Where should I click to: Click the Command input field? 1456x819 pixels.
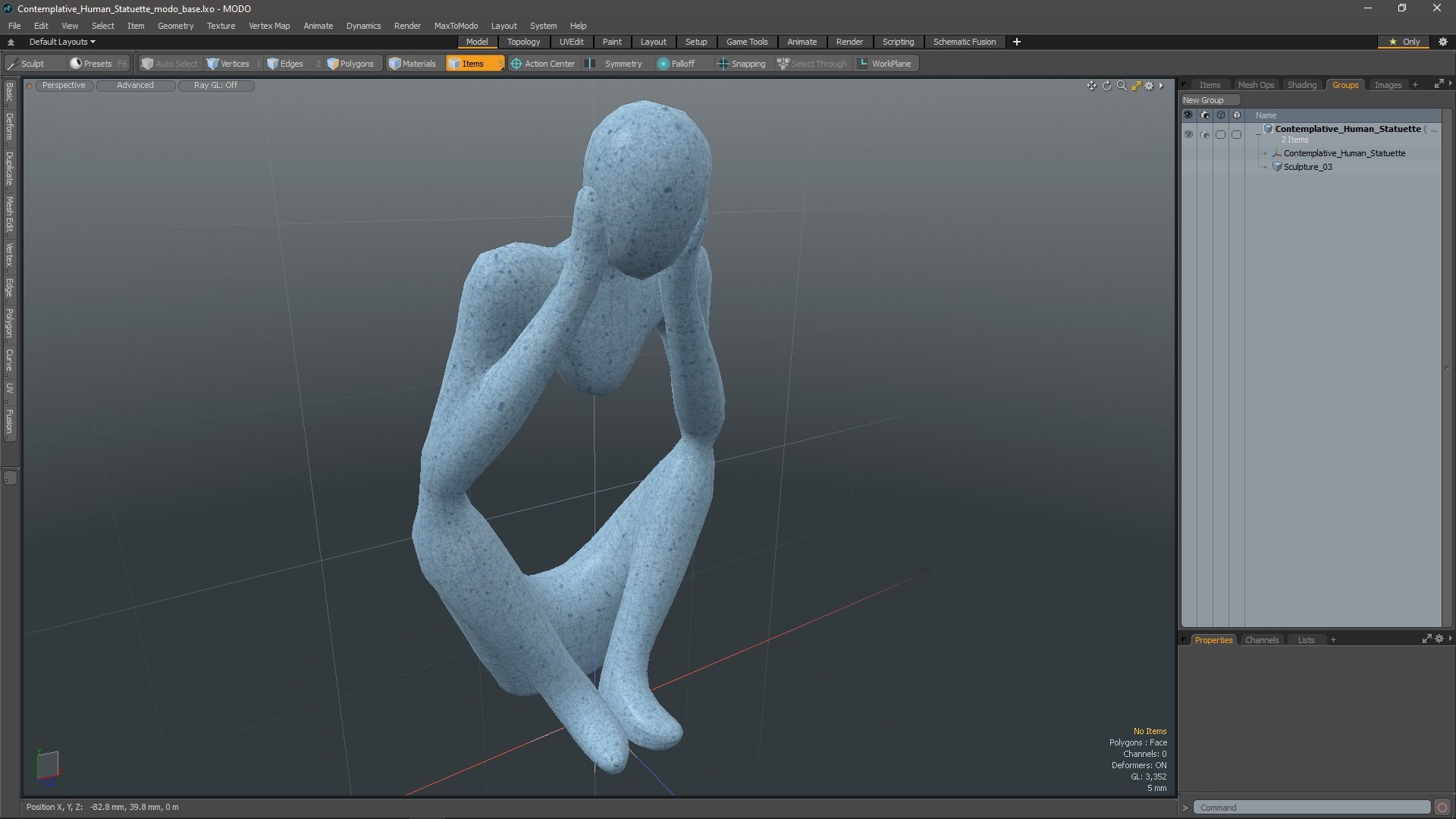[1311, 808]
